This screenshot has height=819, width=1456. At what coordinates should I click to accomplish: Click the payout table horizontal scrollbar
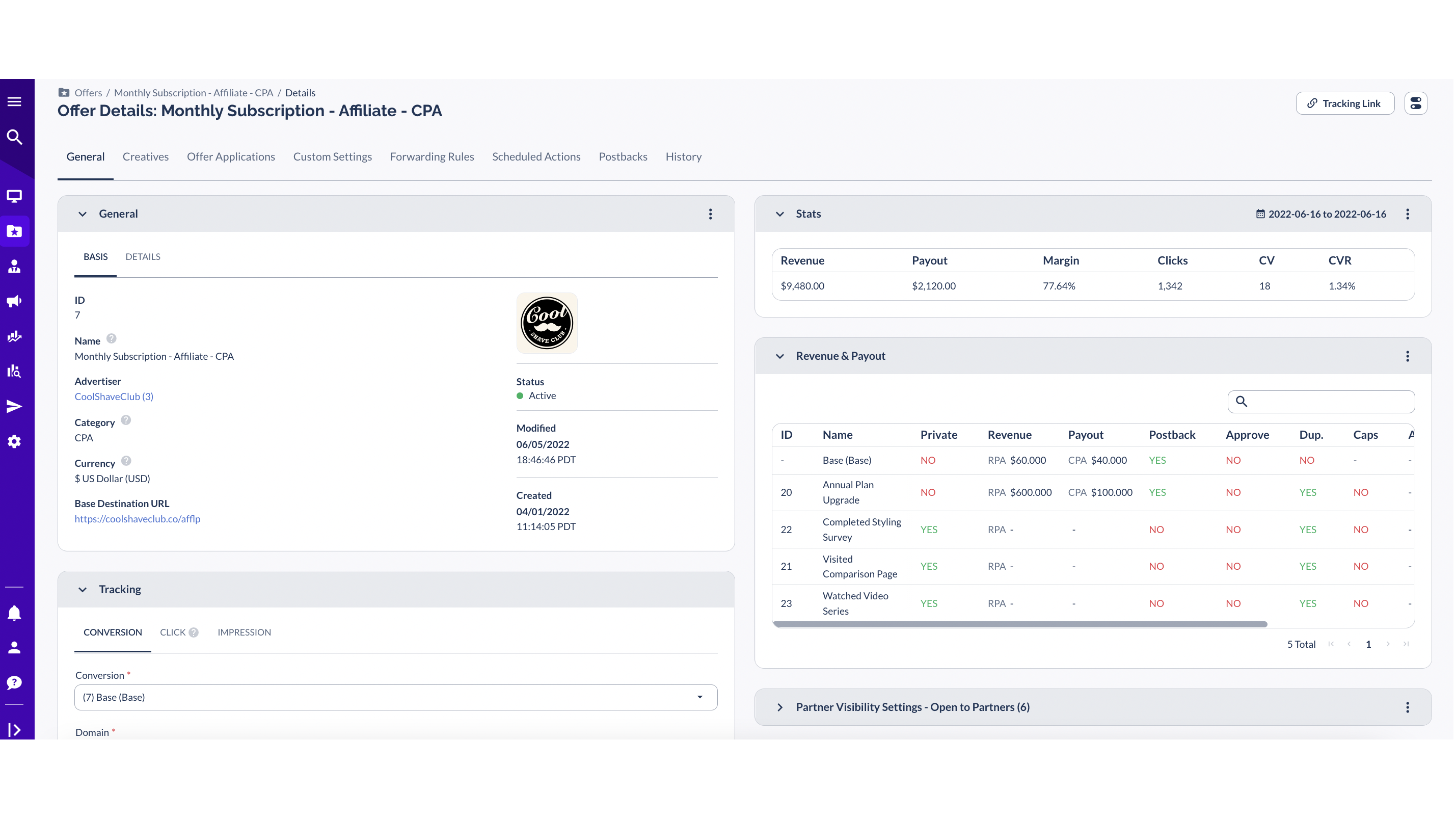(1019, 624)
